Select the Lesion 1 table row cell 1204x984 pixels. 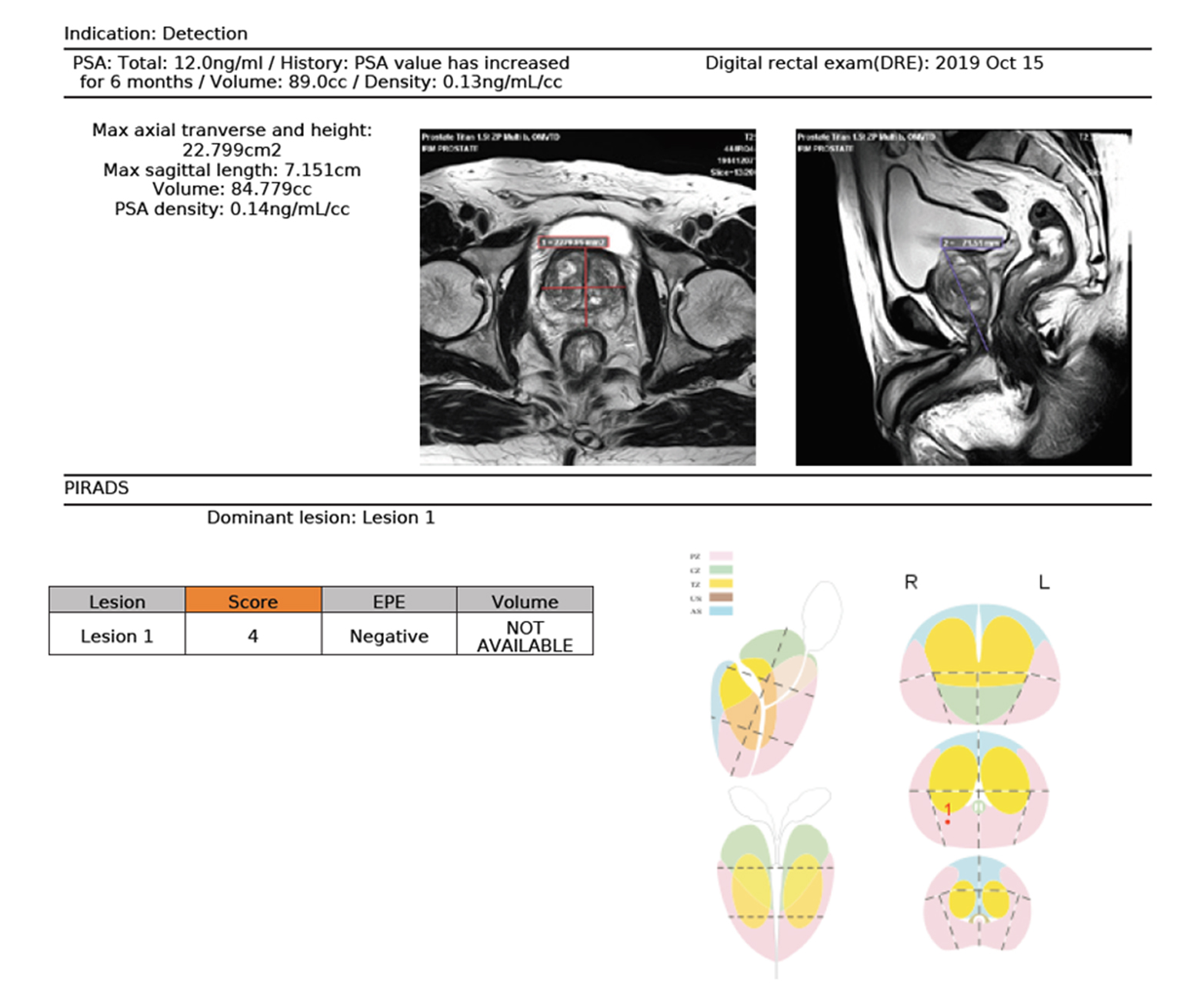[x=117, y=635]
